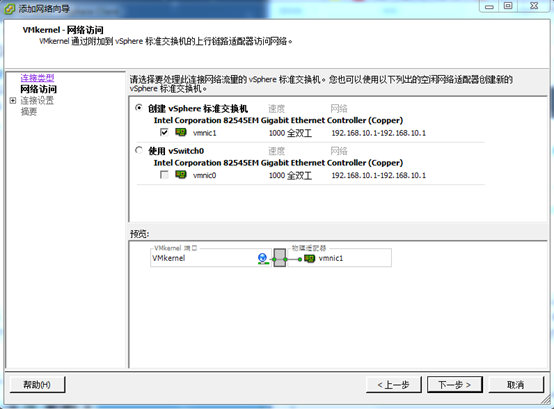Screen dimensions: 554x409
Task: Click the 1000 全双工 speed for vmnic0
Action: click(290, 175)
